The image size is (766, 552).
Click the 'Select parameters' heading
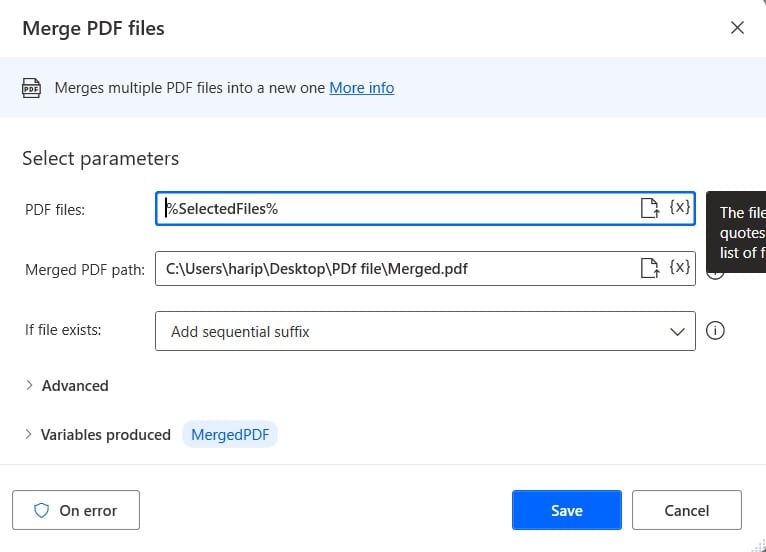click(x=101, y=158)
